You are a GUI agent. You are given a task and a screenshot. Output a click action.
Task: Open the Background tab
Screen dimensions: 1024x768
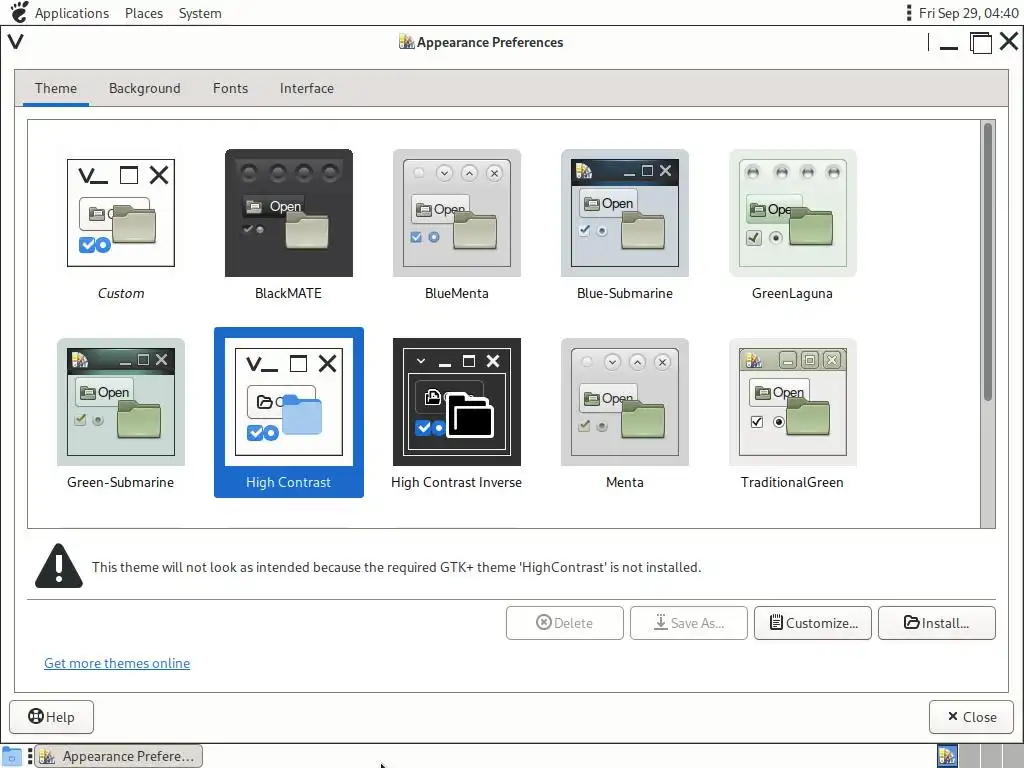[x=144, y=88]
